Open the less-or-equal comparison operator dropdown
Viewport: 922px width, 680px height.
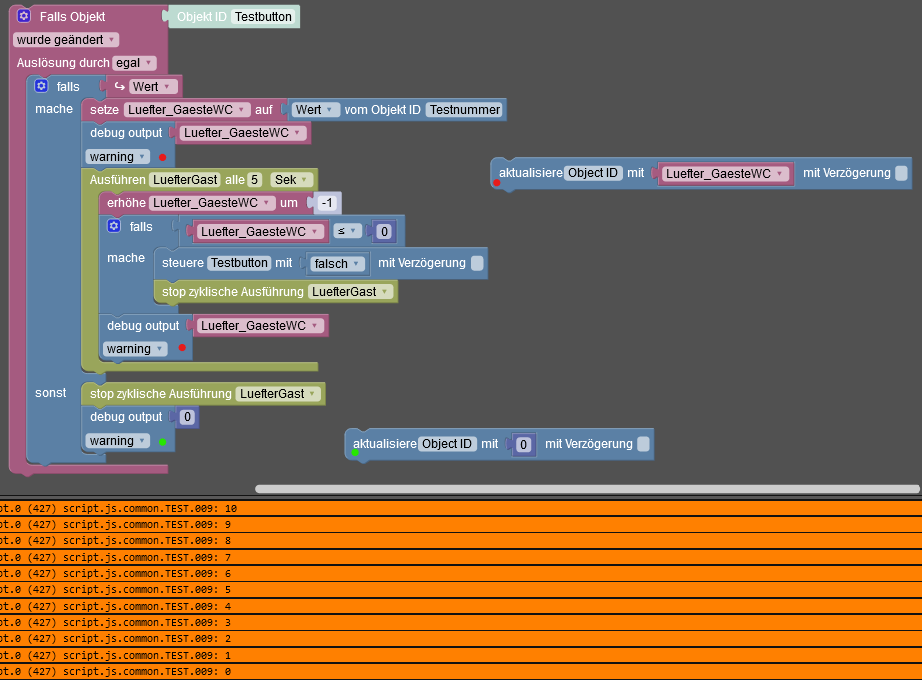click(x=348, y=231)
